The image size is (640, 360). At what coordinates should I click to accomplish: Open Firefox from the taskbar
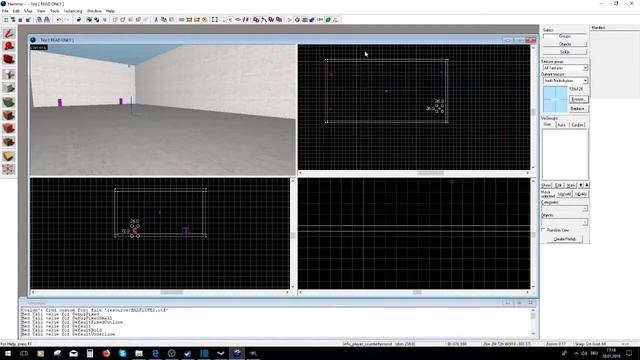tap(106, 353)
